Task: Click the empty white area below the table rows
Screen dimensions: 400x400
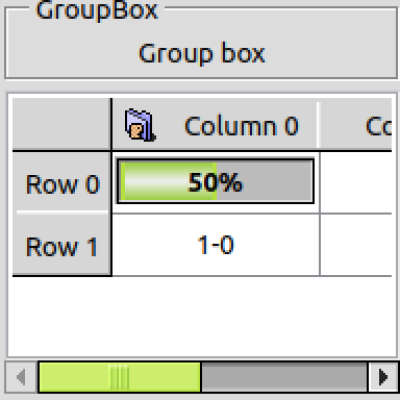Action: pos(202,316)
